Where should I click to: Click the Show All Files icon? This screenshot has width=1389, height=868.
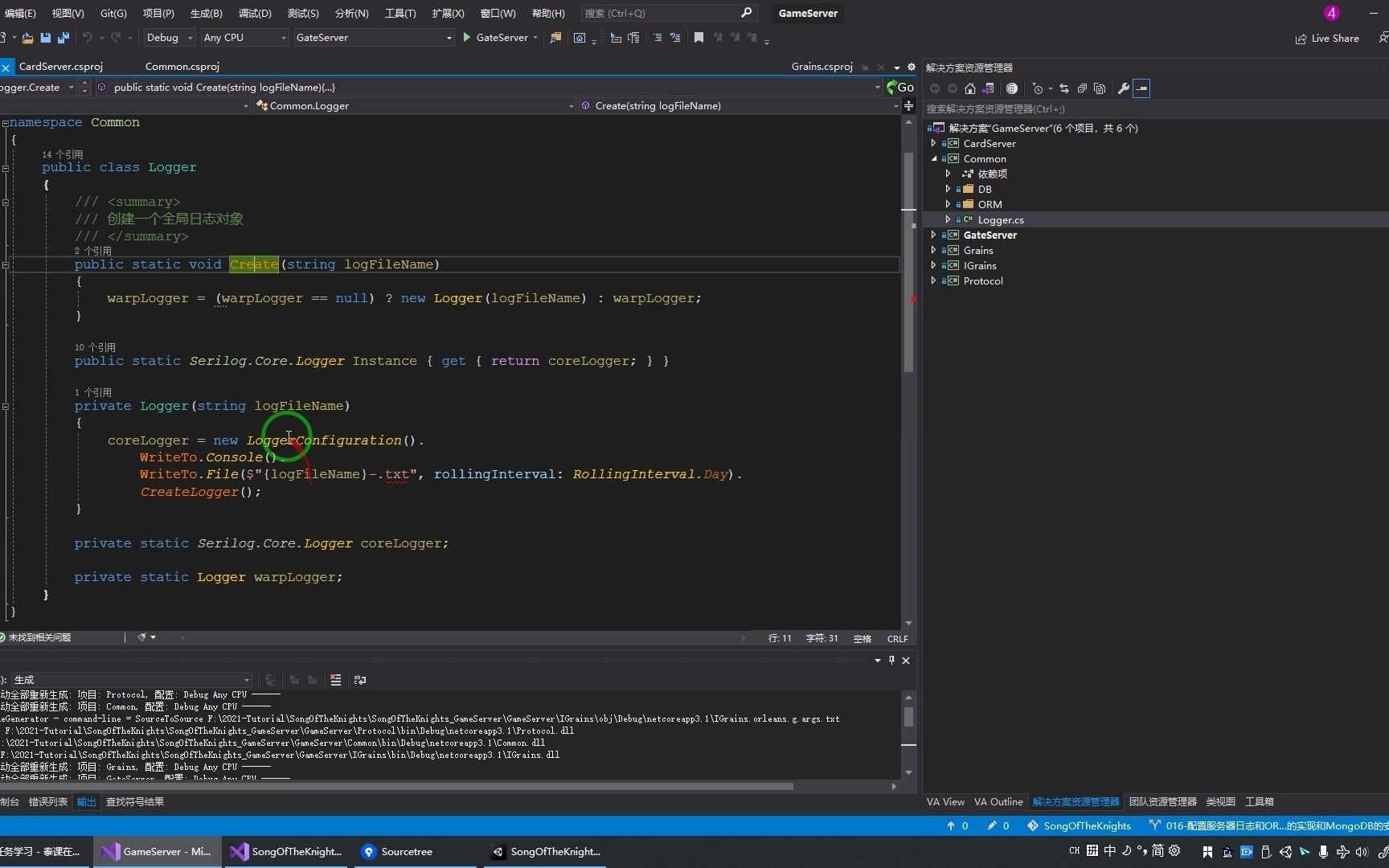(x=1100, y=88)
